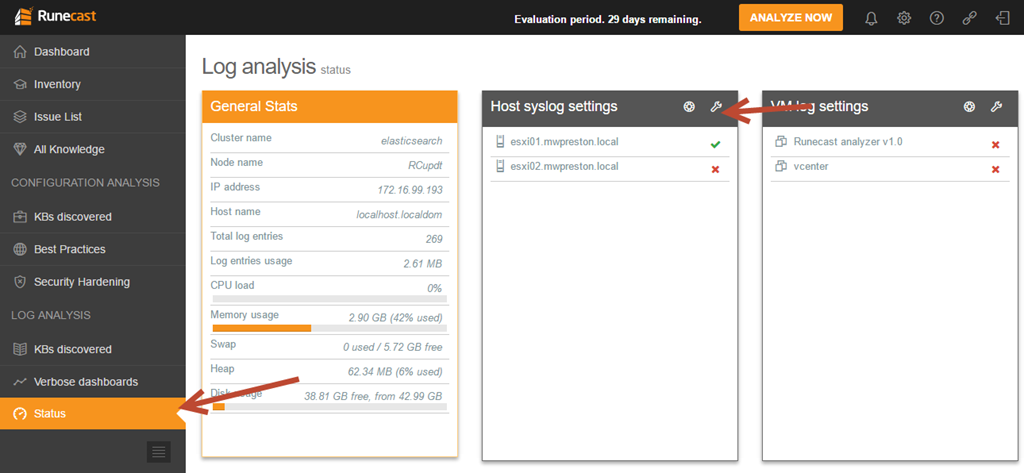Select host esxi02.mwpreston.local

click(x=610, y=167)
